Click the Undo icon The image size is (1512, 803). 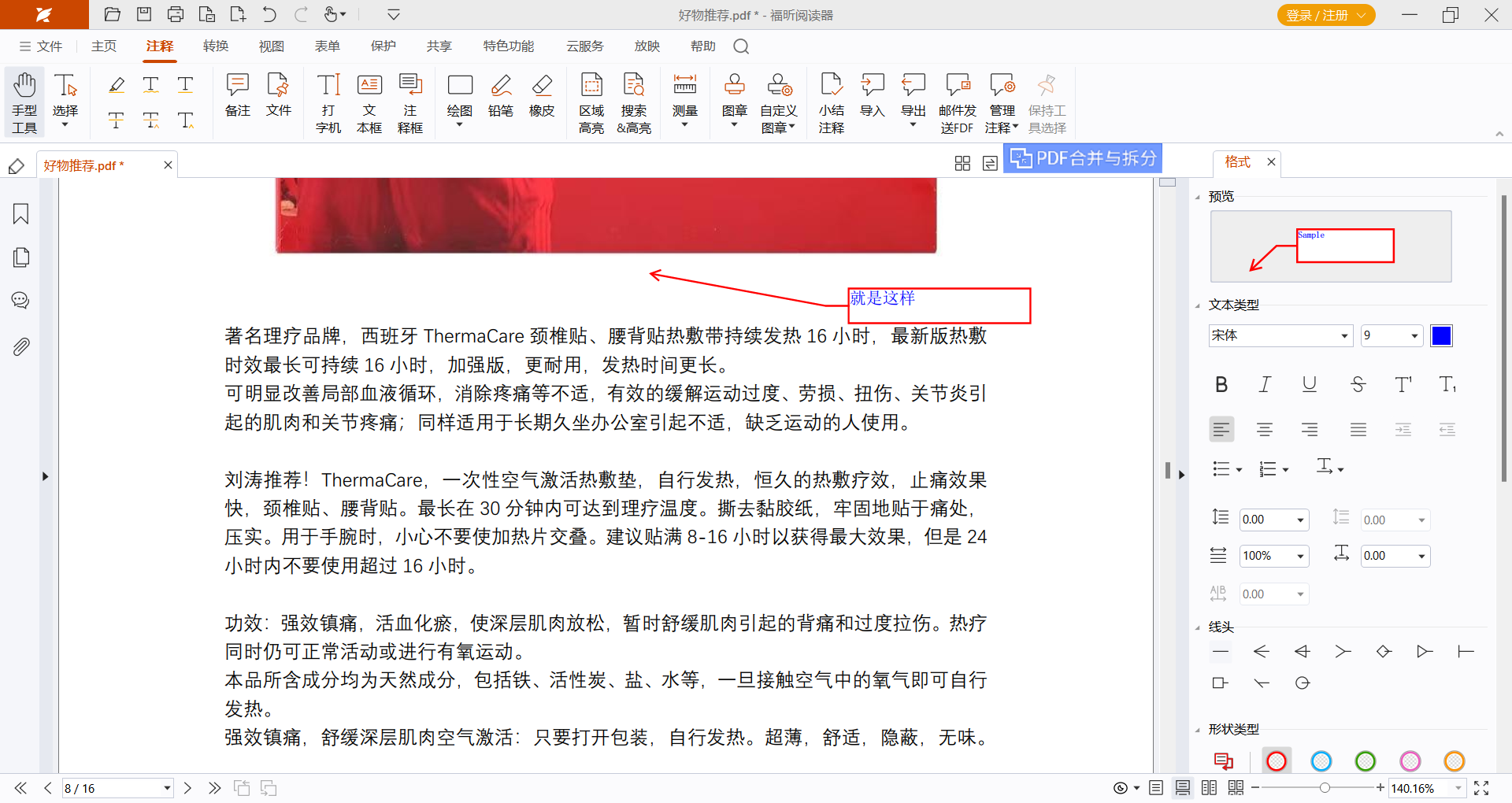coord(269,14)
